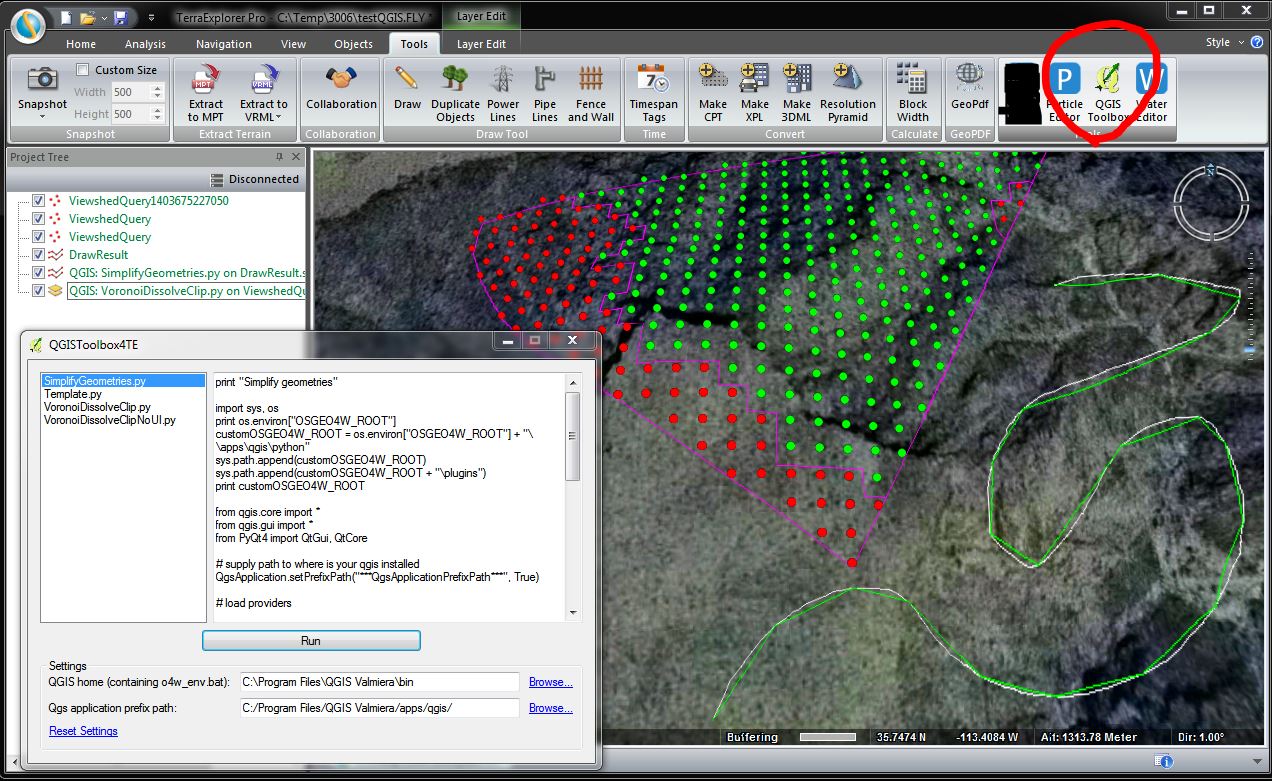This screenshot has width=1272, height=781.
Task: Click the Qgs application prefix path field
Action: tap(379, 708)
